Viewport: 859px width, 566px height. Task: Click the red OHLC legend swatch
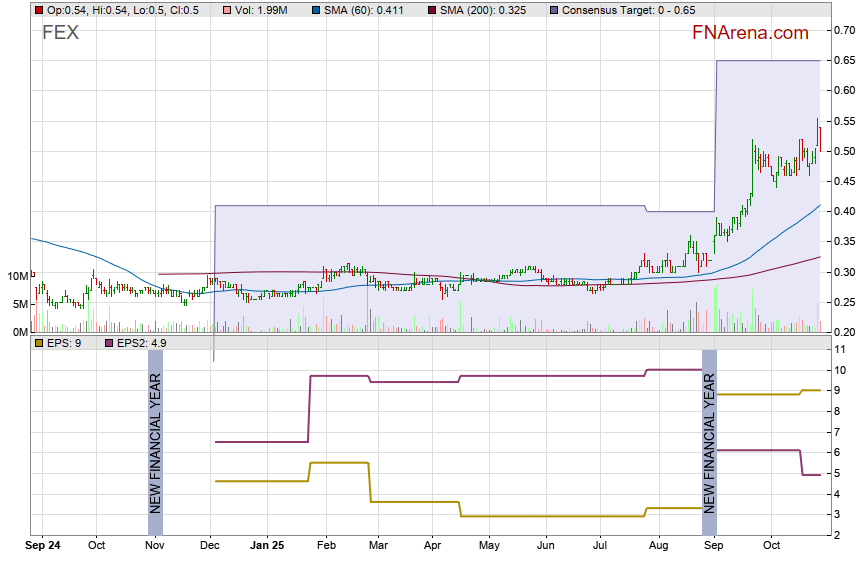tap(39, 9)
